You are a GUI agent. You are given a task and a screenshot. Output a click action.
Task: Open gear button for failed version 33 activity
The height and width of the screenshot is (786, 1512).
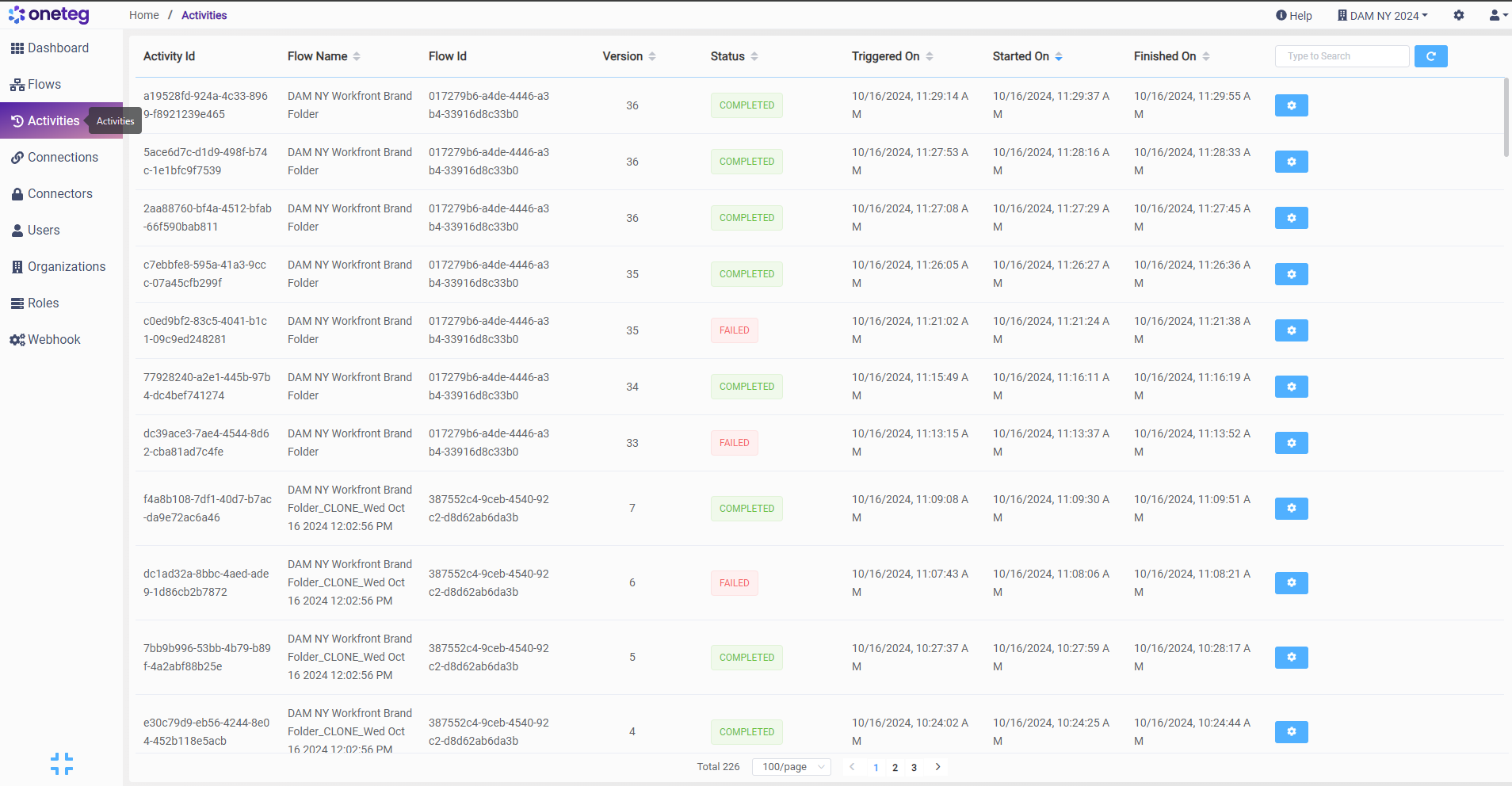1291,443
